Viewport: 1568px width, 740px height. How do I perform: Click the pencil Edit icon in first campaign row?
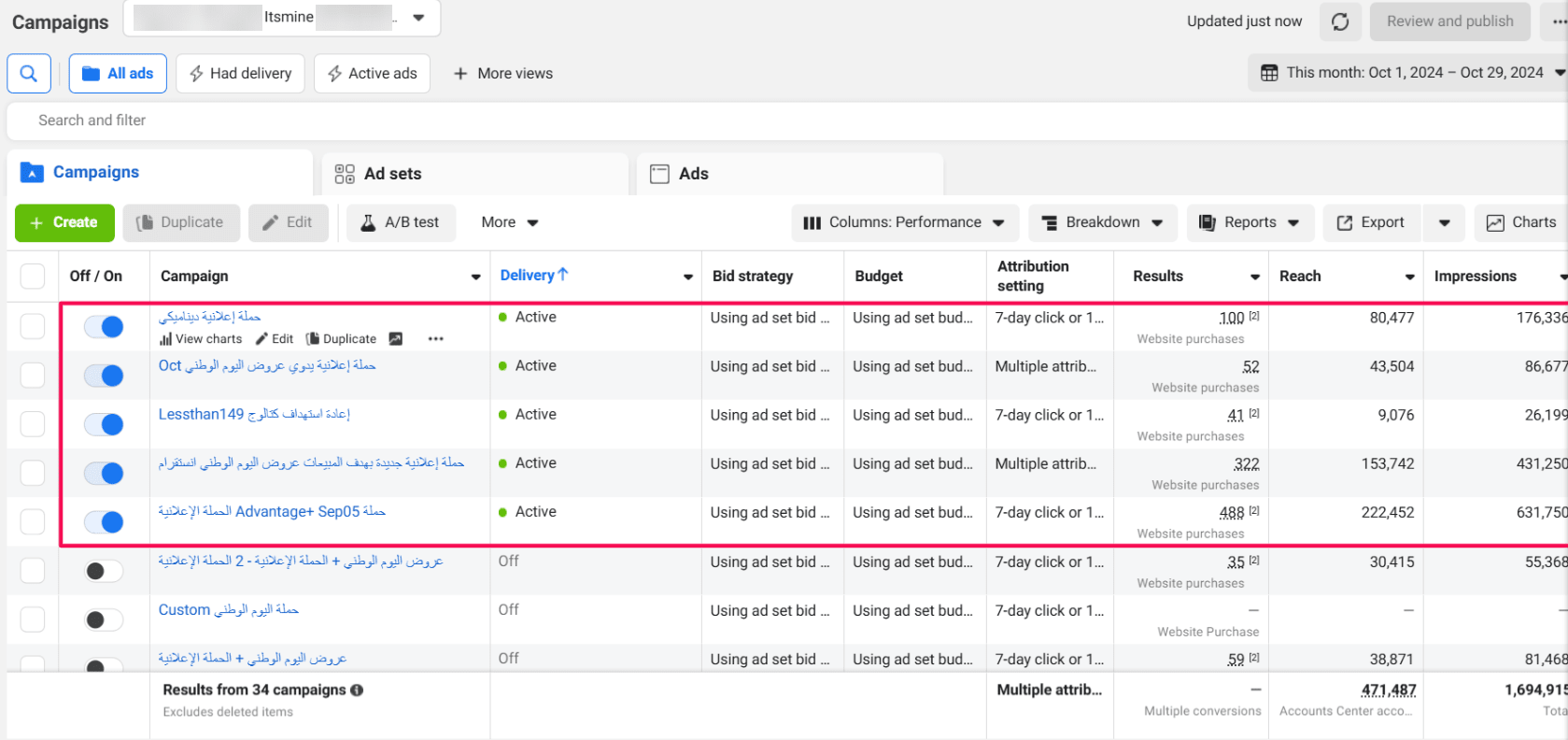point(262,339)
